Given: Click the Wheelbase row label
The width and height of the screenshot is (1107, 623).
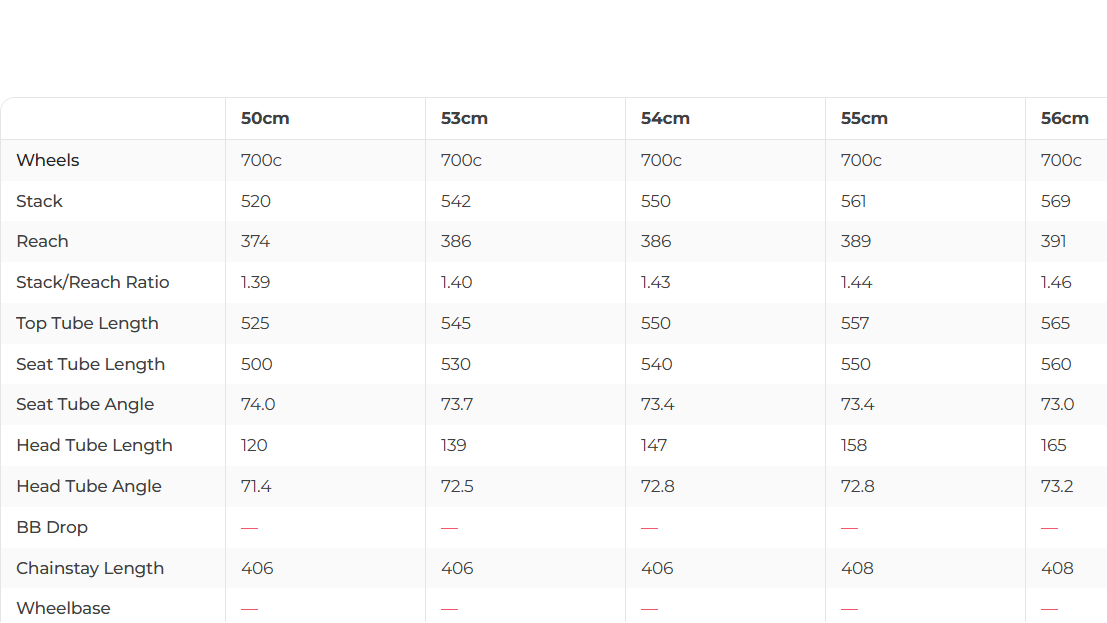Looking at the screenshot, I should tap(63, 608).
